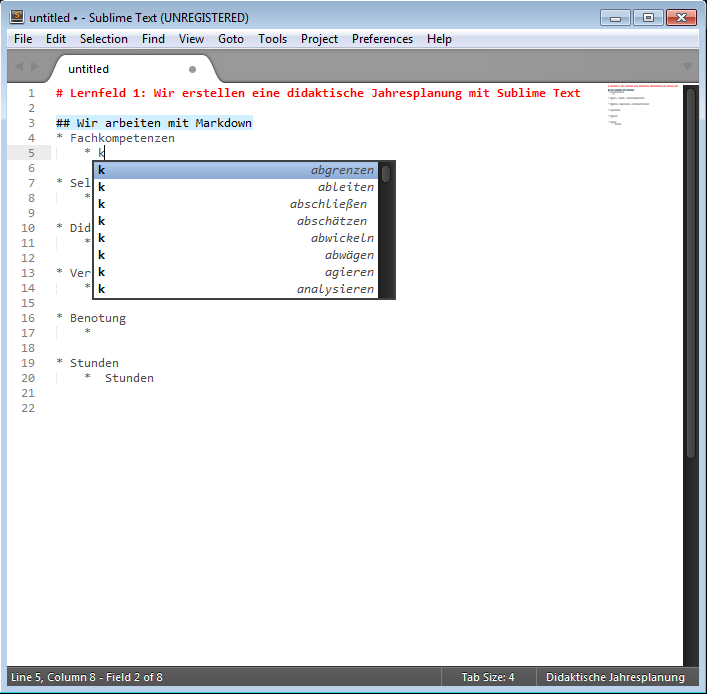Viewport: 707px width, 694px height.
Task: Open the Help menu
Action: (439, 39)
